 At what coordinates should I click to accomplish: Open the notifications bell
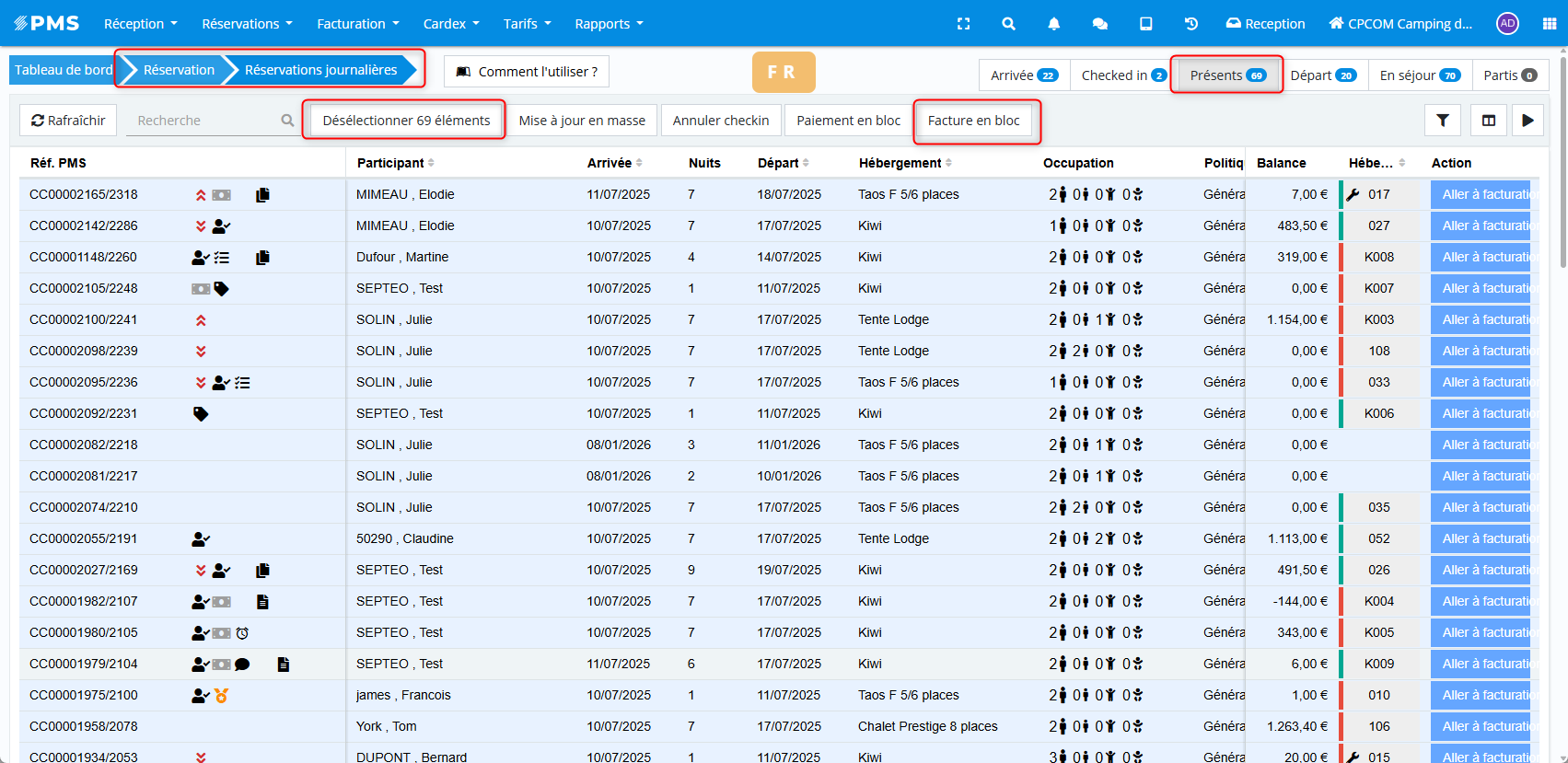[x=1053, y=24]
